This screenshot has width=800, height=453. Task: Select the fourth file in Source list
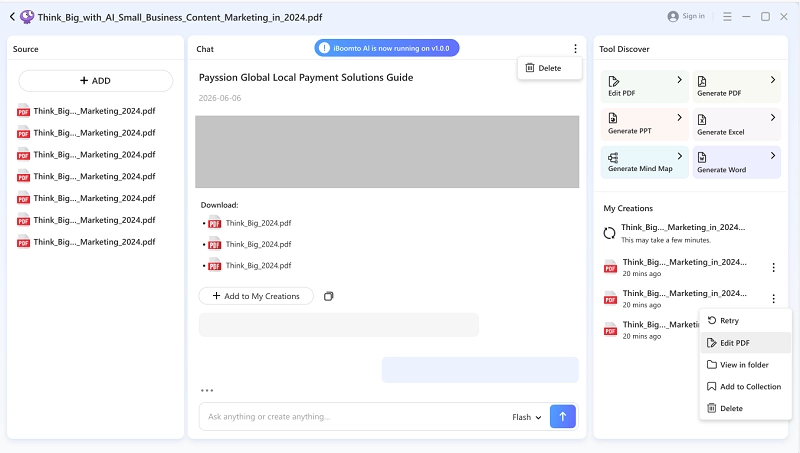(x=86, y=177)
